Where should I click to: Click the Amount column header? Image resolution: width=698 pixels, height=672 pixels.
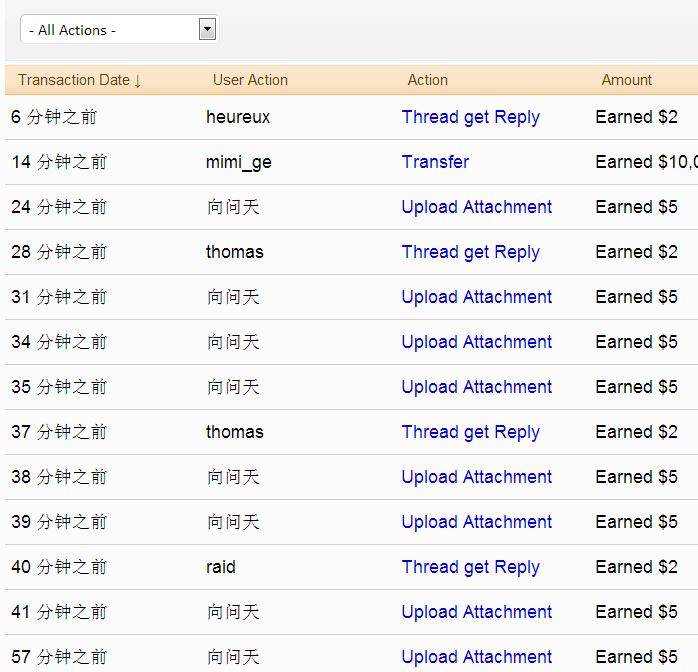[x=626, y=80]
